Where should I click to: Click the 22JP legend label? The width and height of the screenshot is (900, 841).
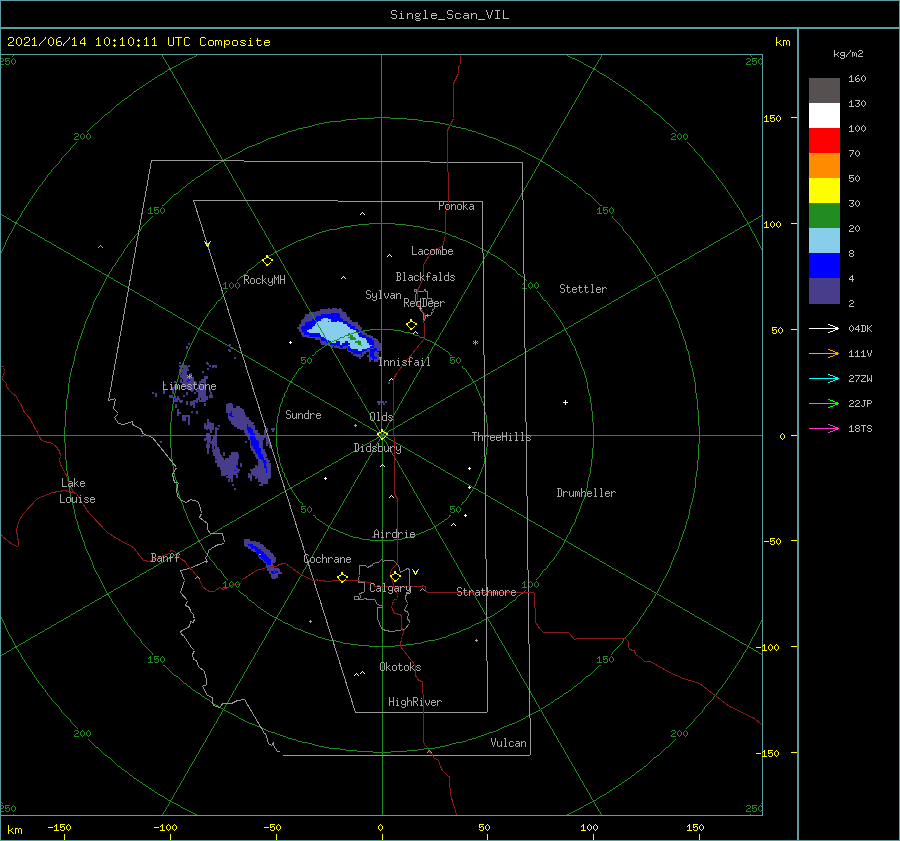pos(860,404)
